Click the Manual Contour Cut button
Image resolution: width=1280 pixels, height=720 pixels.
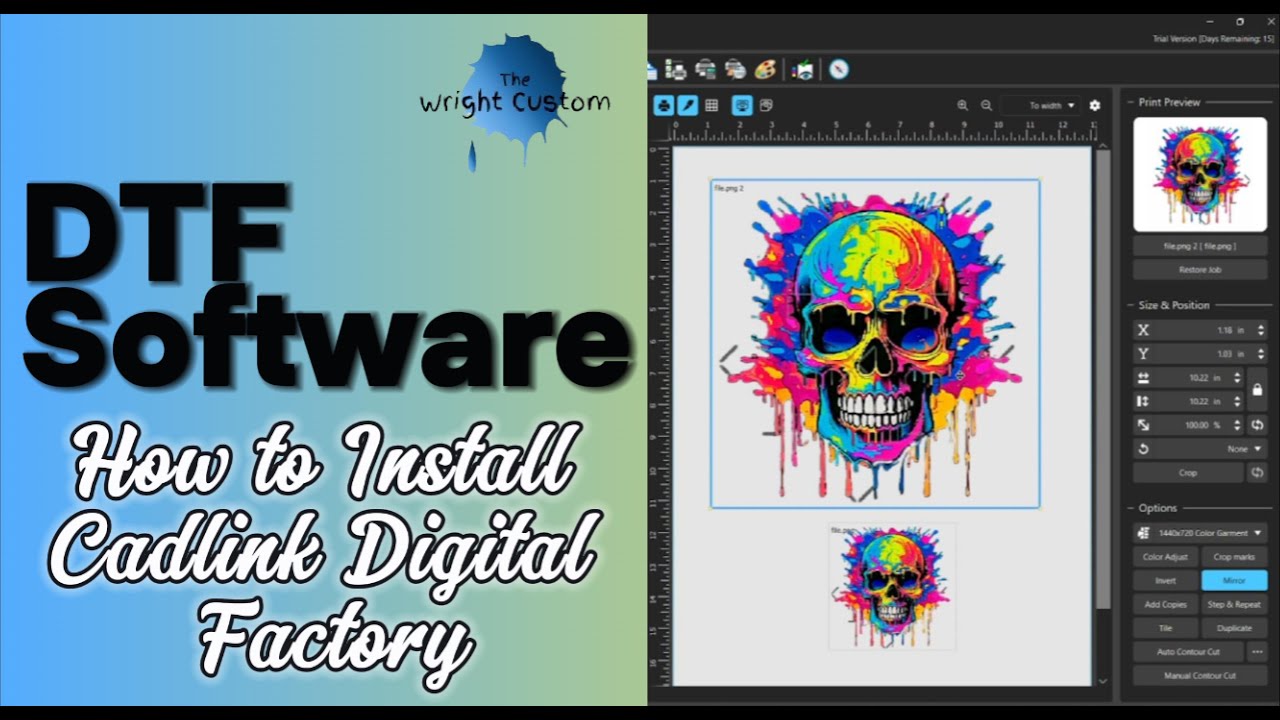1200,676
